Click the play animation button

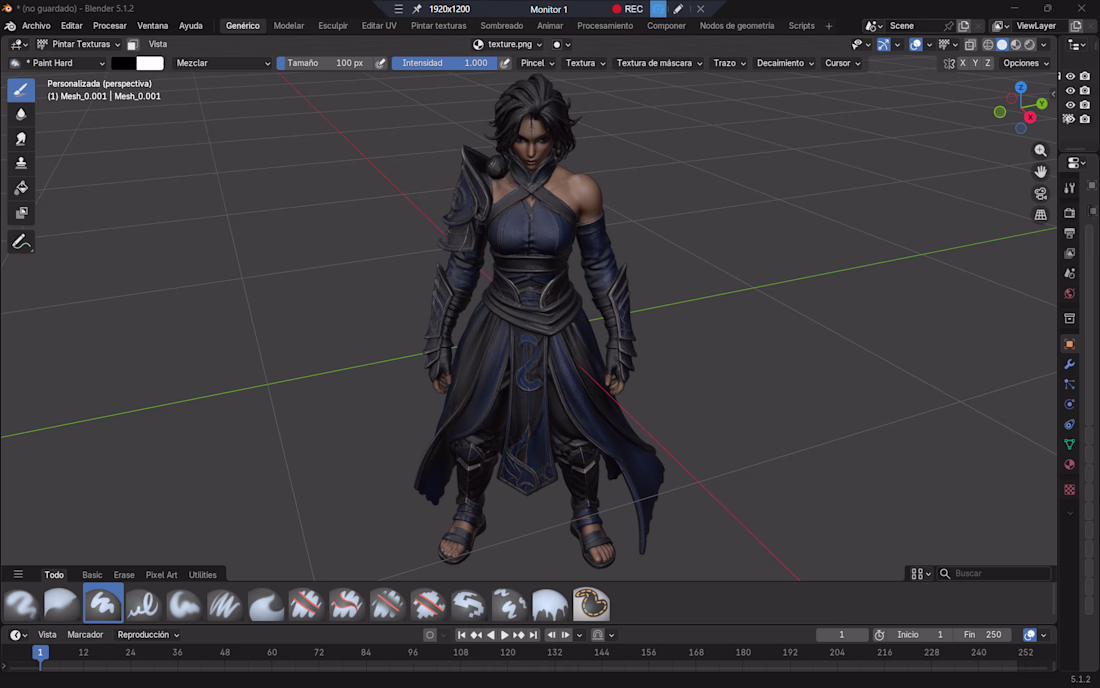coord(504,635)
